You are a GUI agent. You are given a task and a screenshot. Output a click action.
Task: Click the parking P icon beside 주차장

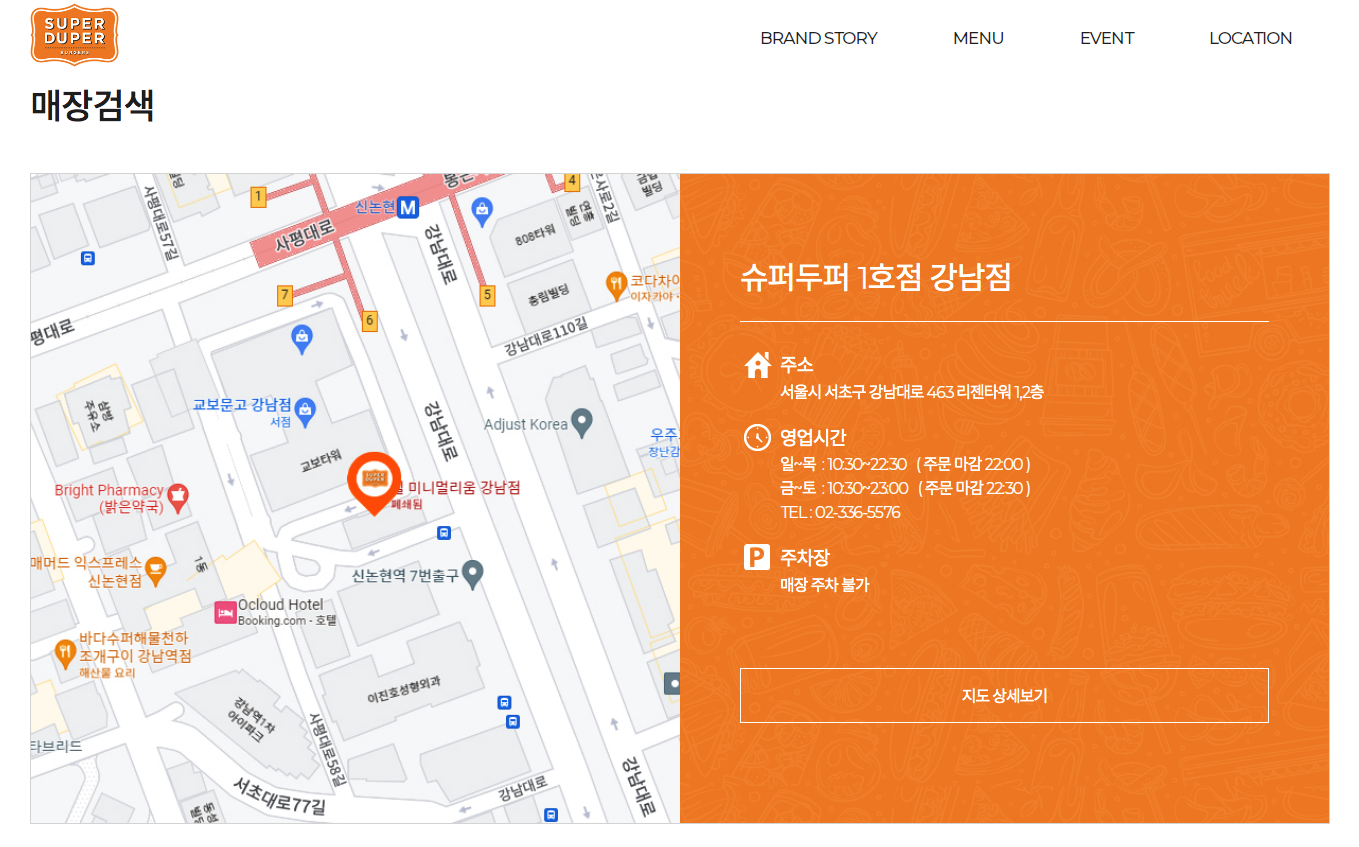click(757, 556)
